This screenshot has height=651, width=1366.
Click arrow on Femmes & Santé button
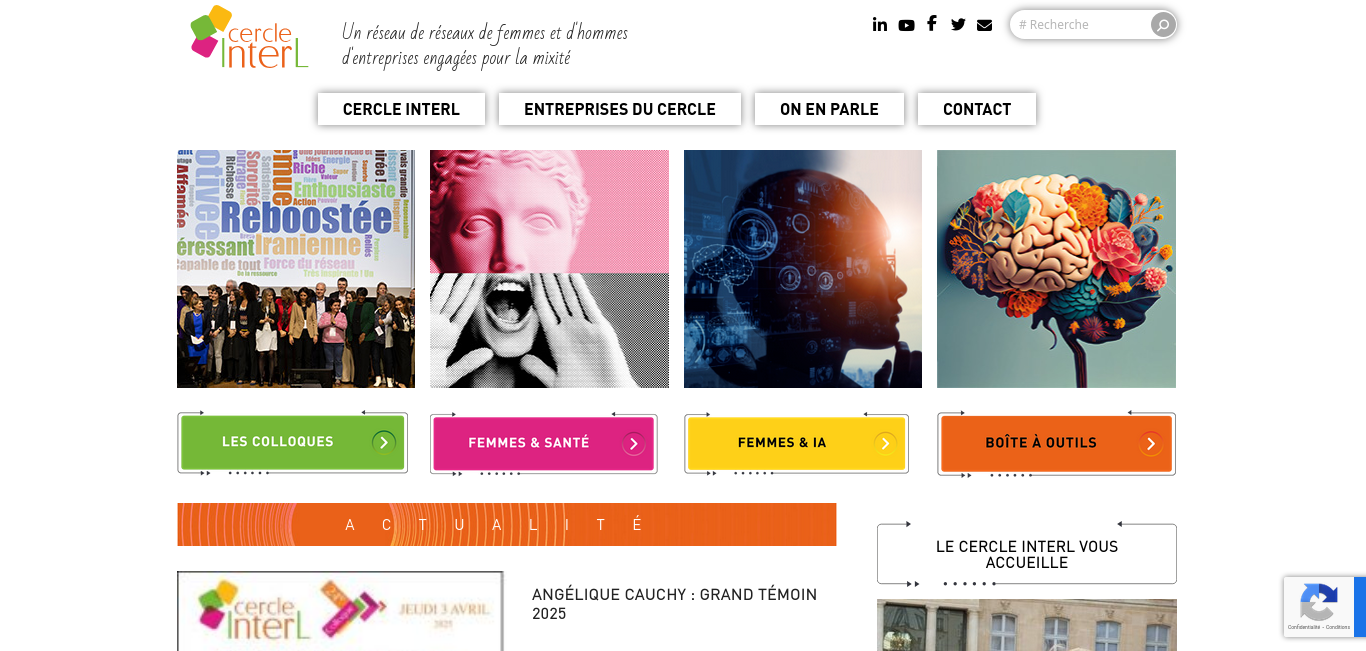[634, 443]
